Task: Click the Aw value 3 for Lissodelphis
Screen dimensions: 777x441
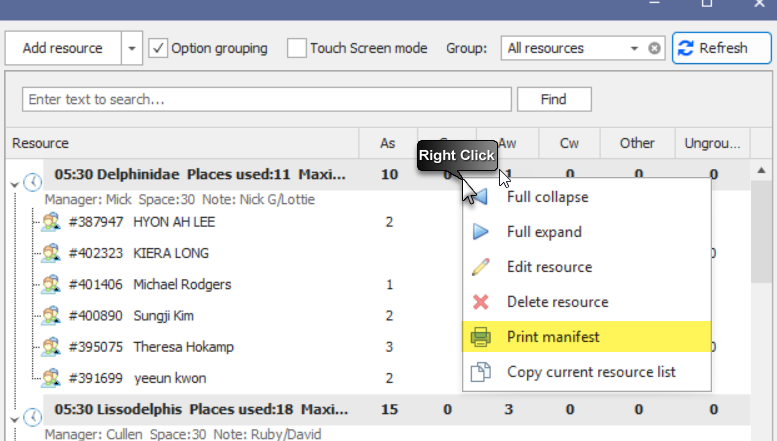Action: pos(509,409)
